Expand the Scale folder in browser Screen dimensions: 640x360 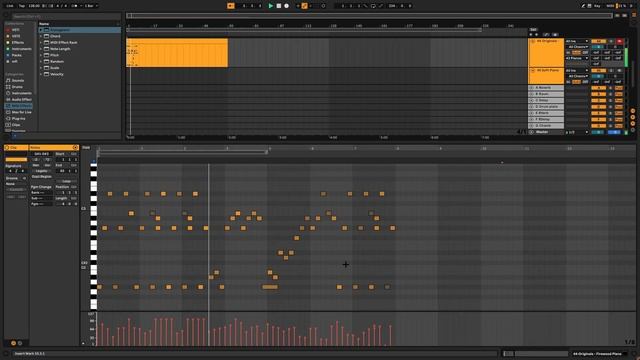[41, 68]
